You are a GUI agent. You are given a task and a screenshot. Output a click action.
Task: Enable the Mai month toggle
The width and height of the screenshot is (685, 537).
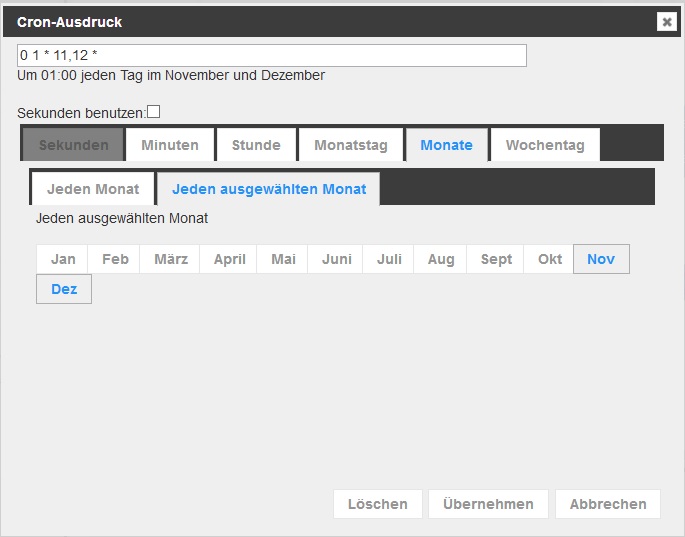[x=283, y=259]
